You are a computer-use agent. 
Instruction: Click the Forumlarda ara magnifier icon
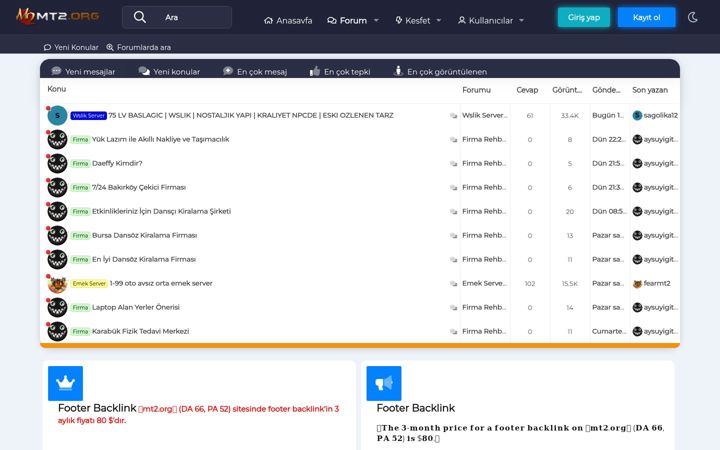[x=110, y=47]
